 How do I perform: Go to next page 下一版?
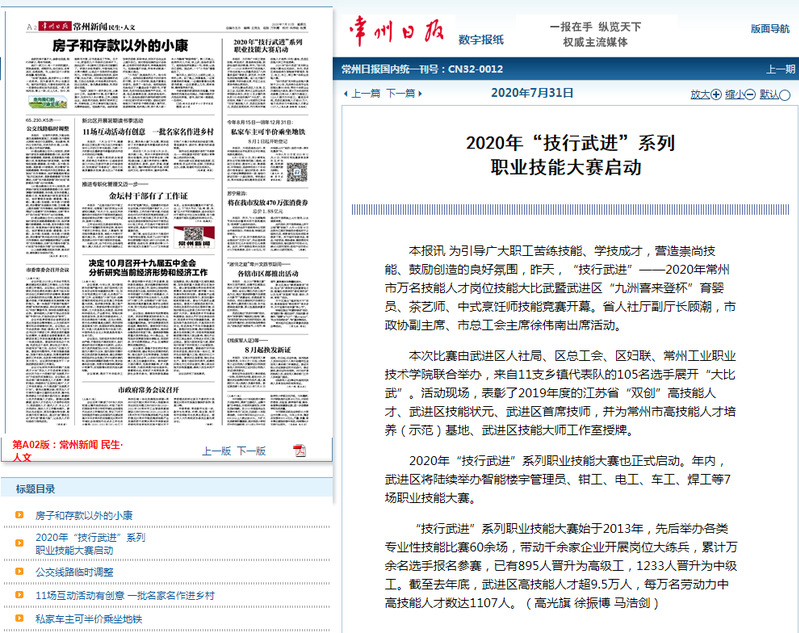coord(251,451)
